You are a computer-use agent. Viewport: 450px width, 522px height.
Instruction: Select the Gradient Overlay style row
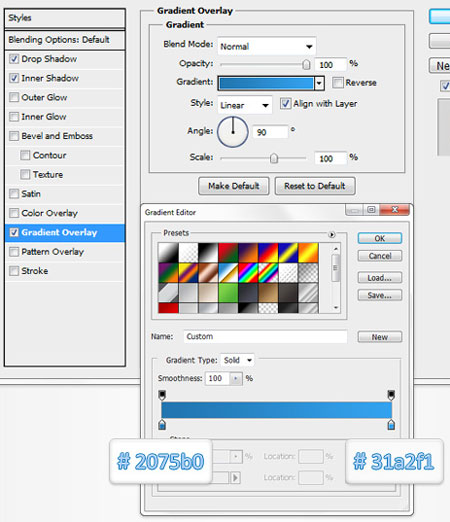point(65,232)
